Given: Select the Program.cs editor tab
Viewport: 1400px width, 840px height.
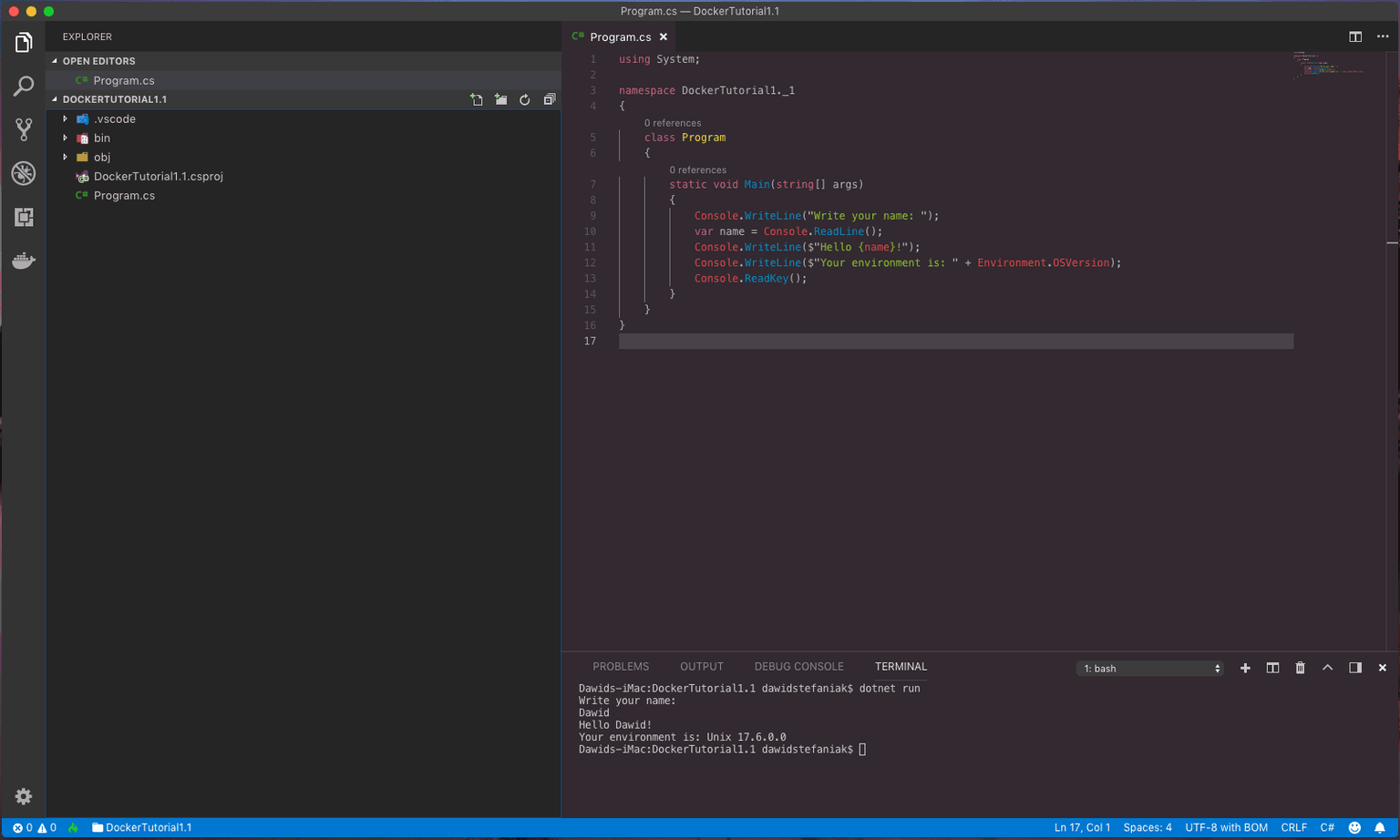Looking at the screenshot, I should 620,37.
